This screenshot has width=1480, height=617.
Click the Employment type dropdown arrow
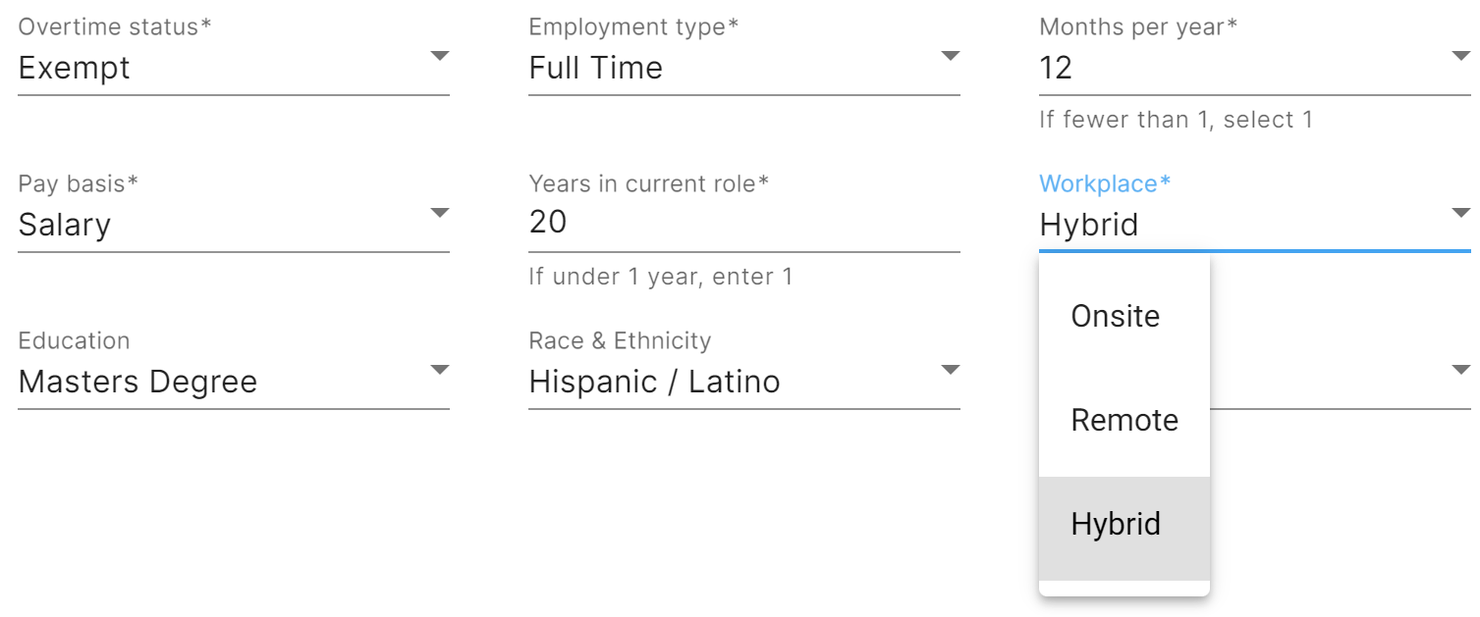pos(950,57)
